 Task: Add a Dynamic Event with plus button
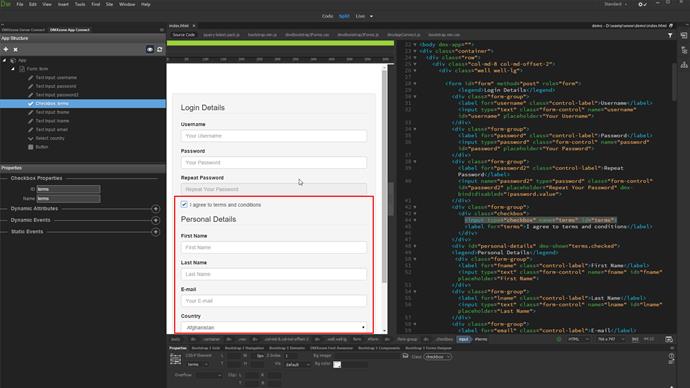point(155,220)
